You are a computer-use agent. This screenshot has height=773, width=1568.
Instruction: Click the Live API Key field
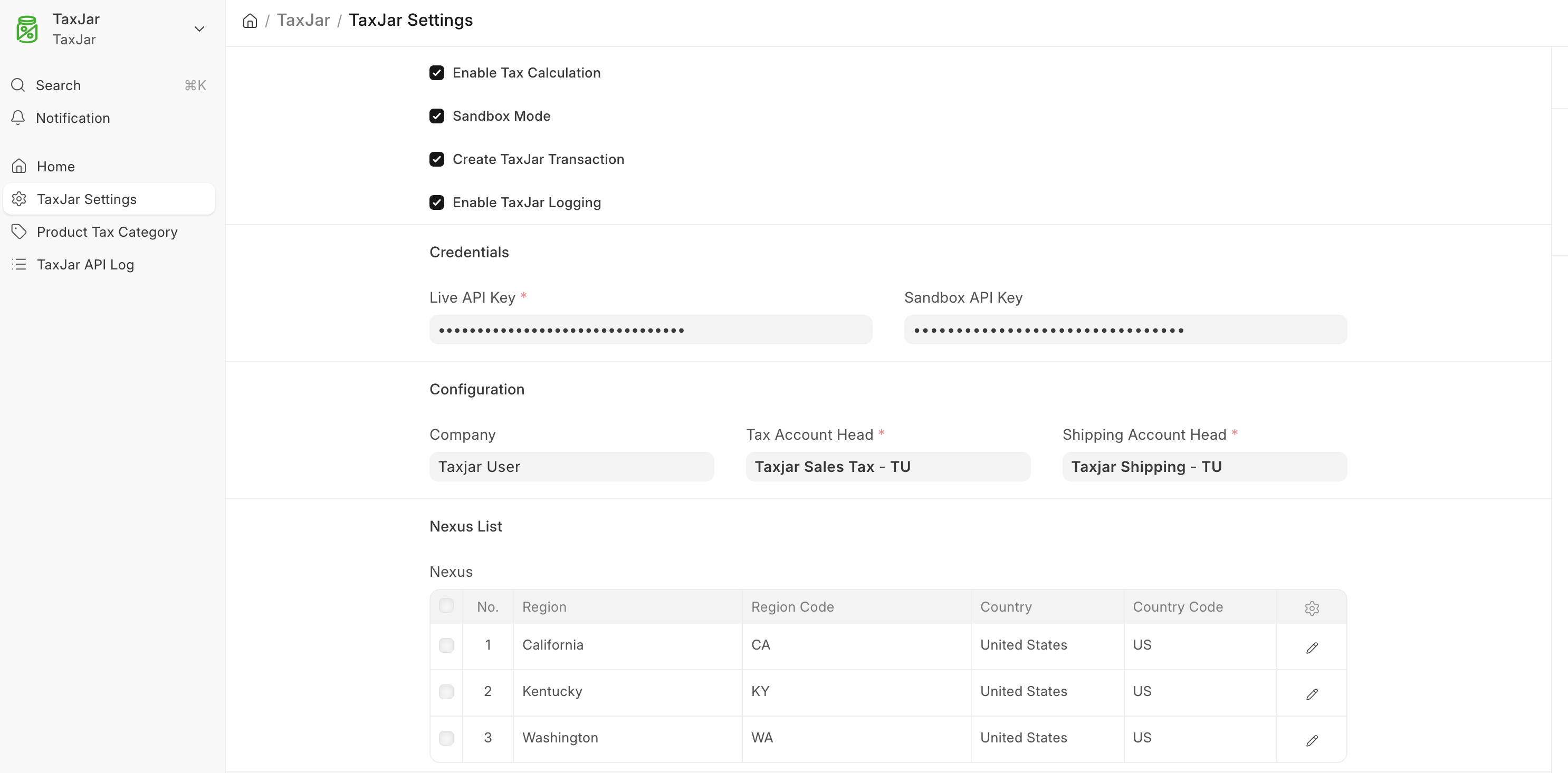pyautogui.click(x=651, y=330)
